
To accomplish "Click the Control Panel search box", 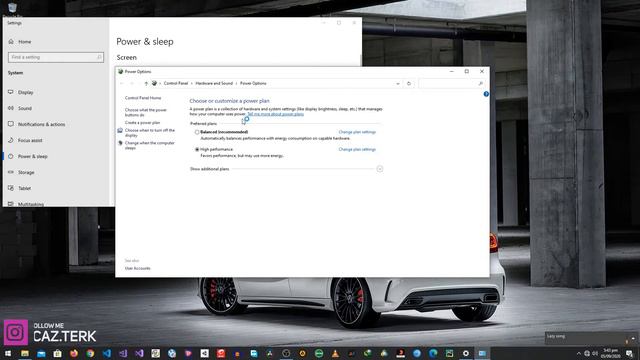I will tap(451, 83).
